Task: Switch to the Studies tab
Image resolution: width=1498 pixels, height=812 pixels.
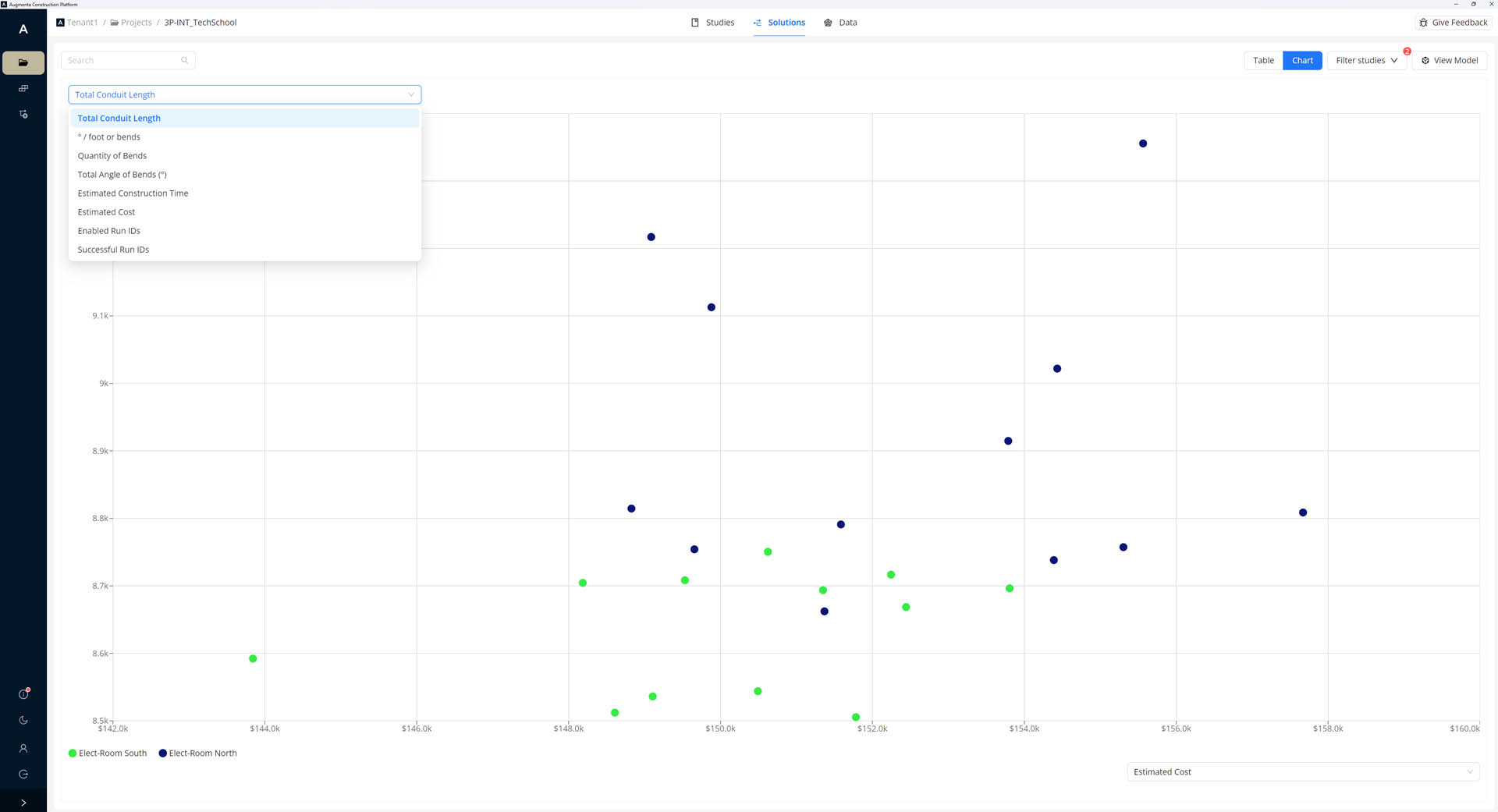Action: click(712, 23)
